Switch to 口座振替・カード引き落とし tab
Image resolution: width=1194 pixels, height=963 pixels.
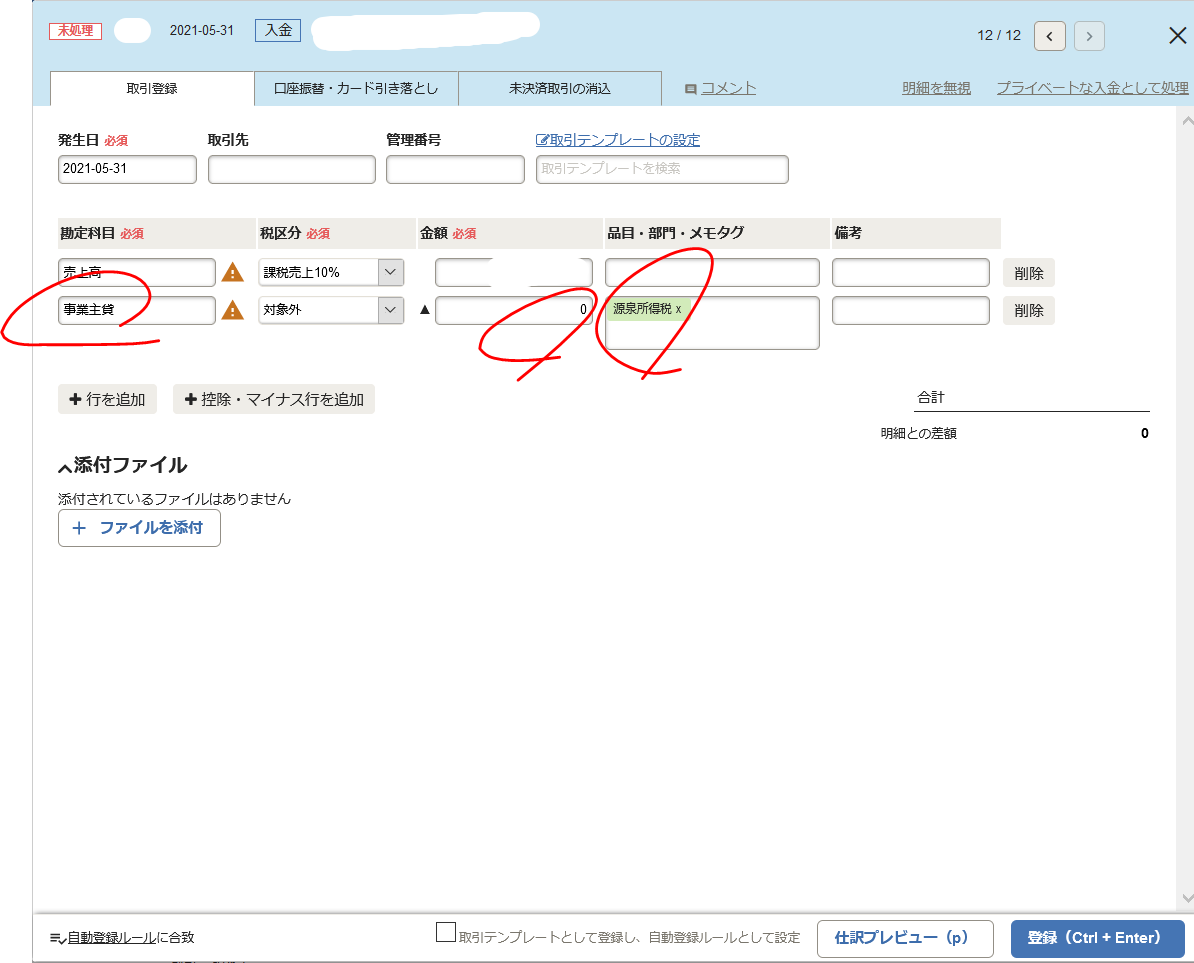tap(356, 89)
